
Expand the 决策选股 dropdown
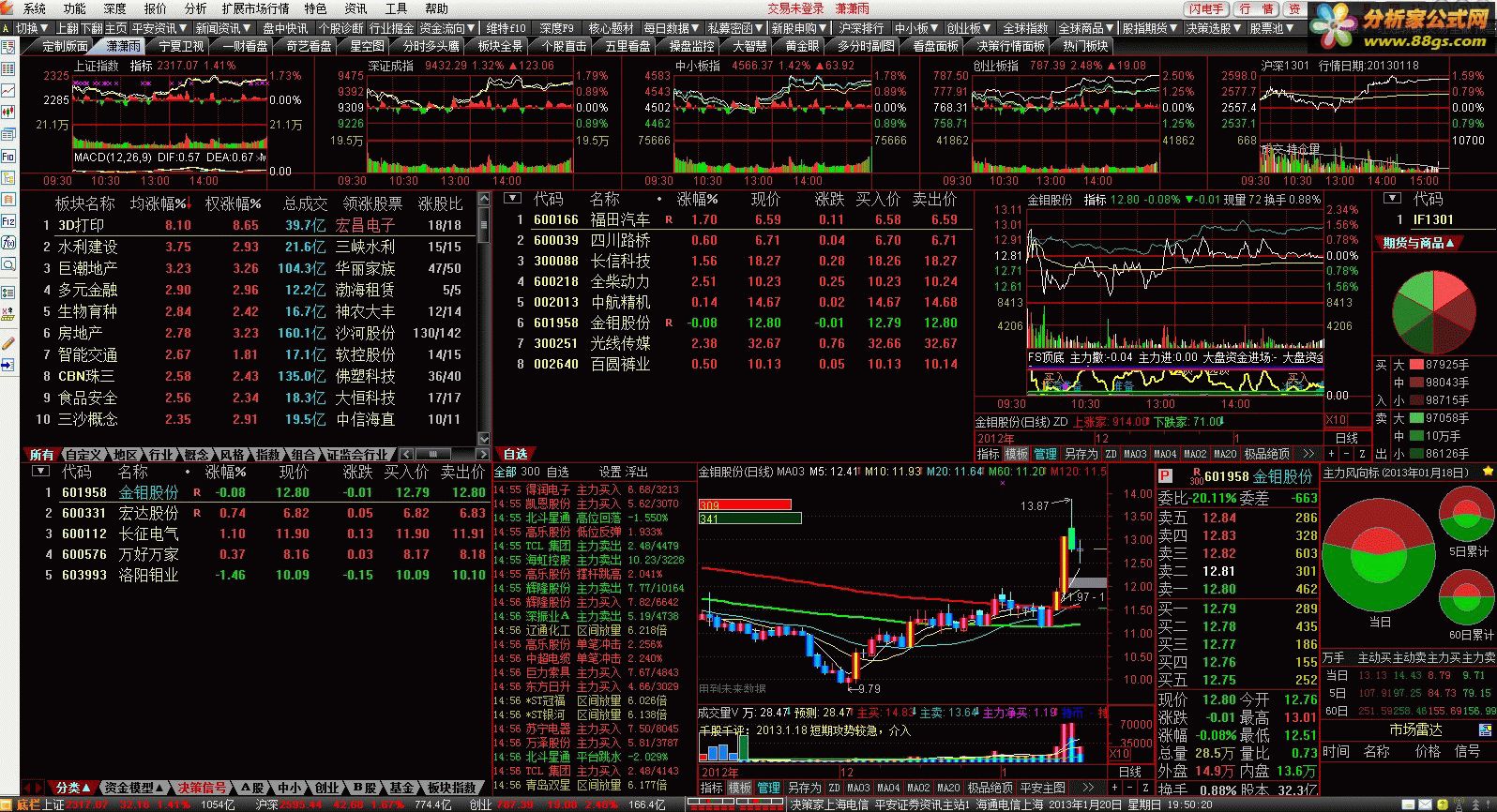coord(1214,28)
